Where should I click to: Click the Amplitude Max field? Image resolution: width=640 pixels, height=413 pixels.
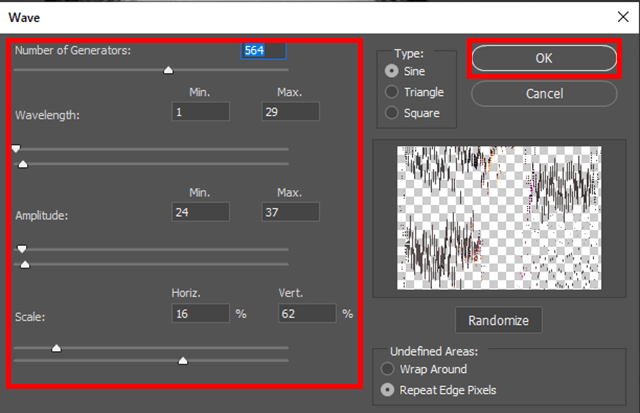(290, 212)
